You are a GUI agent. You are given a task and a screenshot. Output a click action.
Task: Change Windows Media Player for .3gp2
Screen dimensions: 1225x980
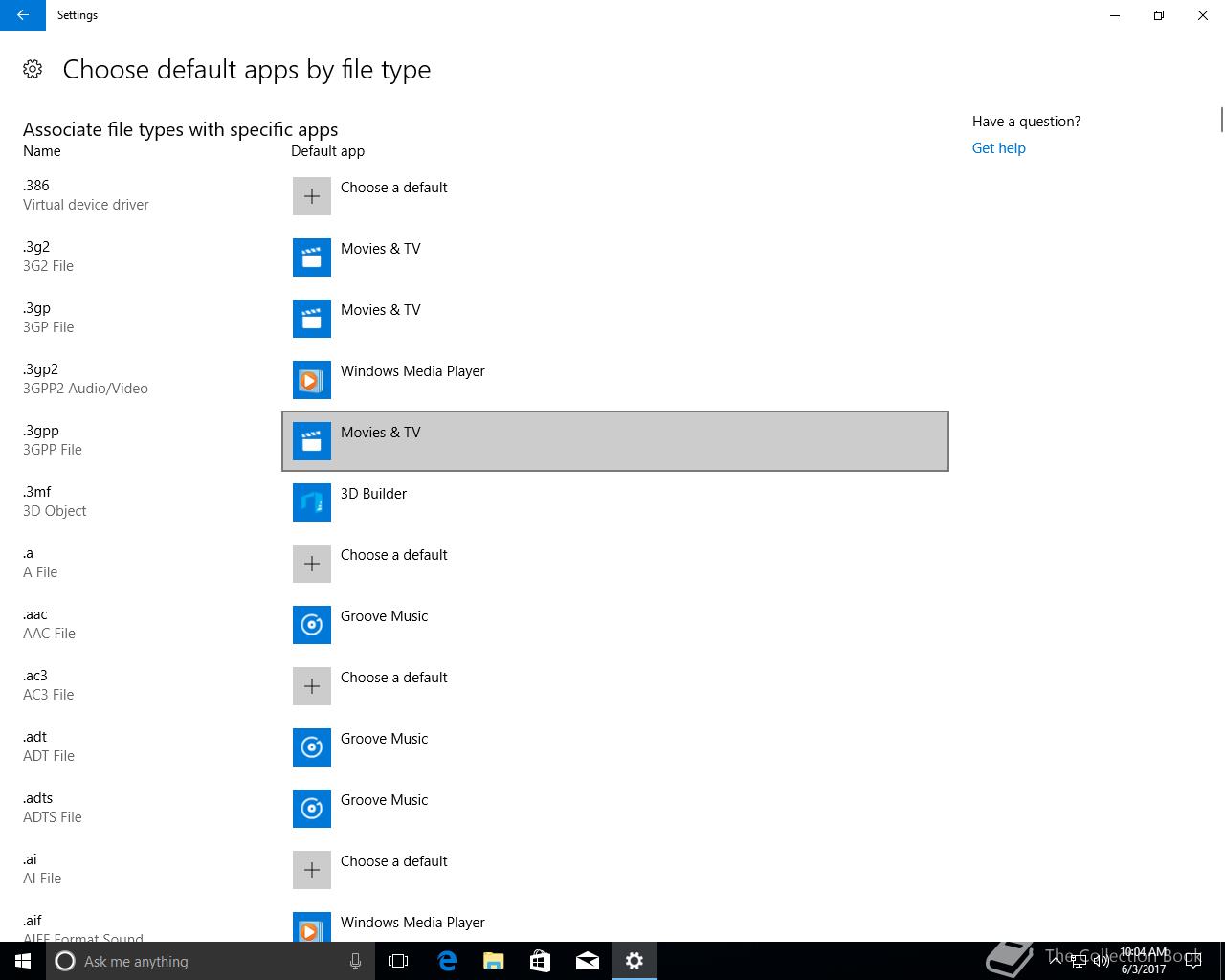coord(615,380)
